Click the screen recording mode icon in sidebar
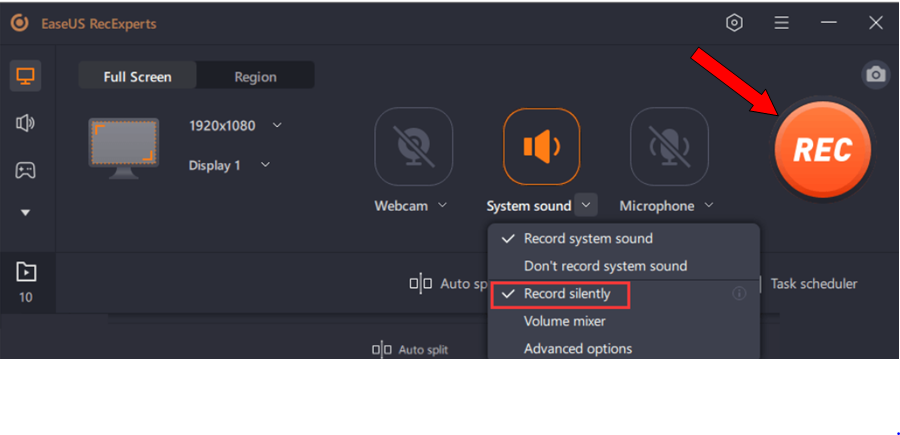 pos(26,76)
